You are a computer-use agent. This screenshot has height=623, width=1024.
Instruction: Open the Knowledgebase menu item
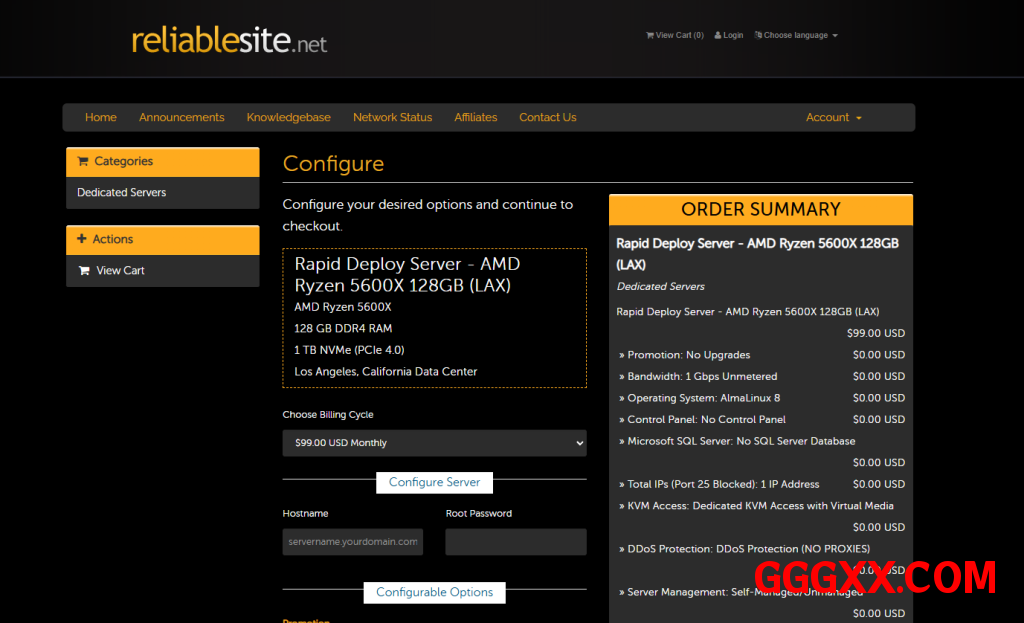coord(289,117)
